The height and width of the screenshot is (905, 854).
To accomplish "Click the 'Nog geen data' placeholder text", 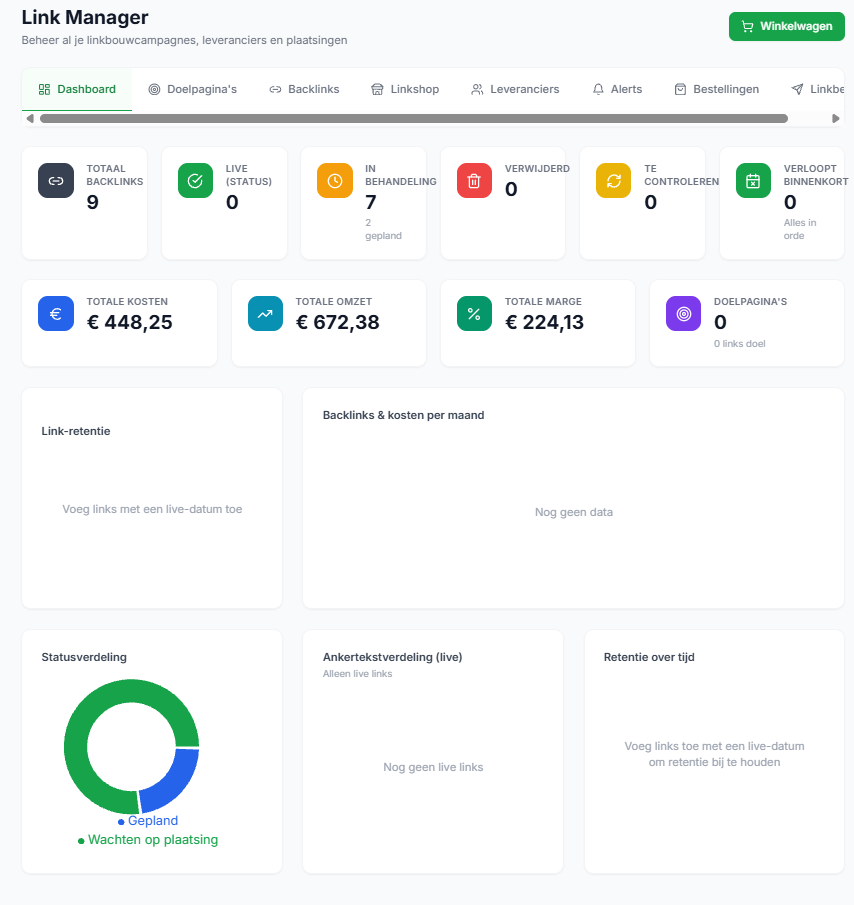I will coord(574,512).
